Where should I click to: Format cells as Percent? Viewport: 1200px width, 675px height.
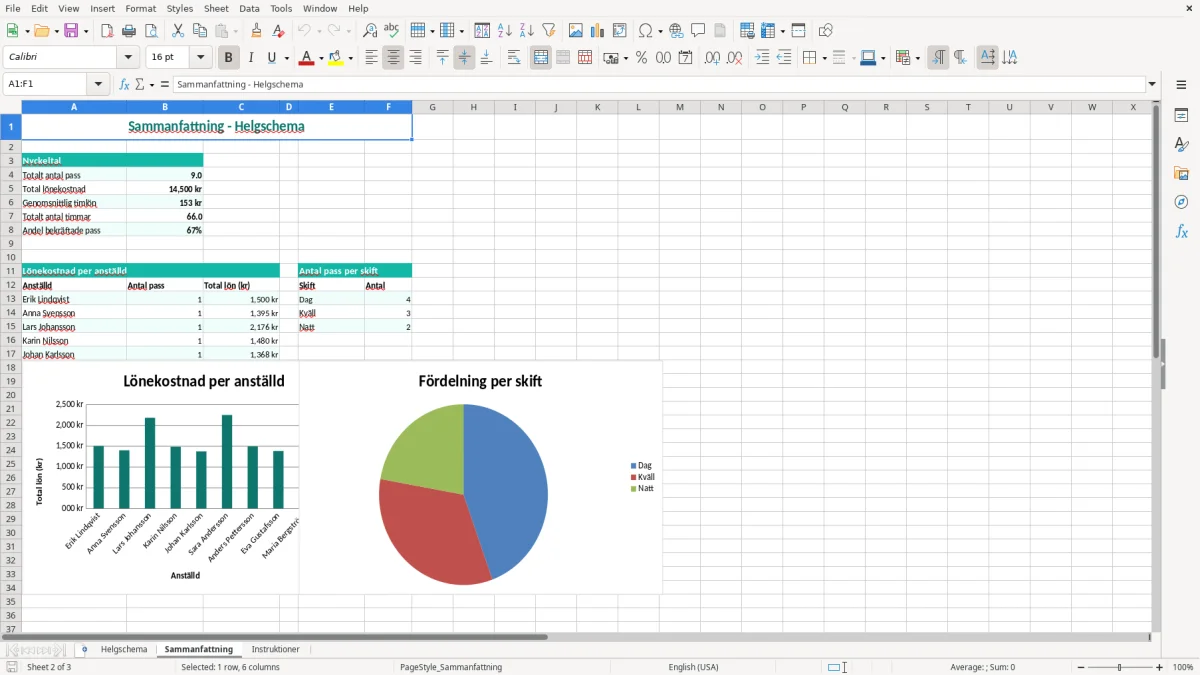[642, 58]
